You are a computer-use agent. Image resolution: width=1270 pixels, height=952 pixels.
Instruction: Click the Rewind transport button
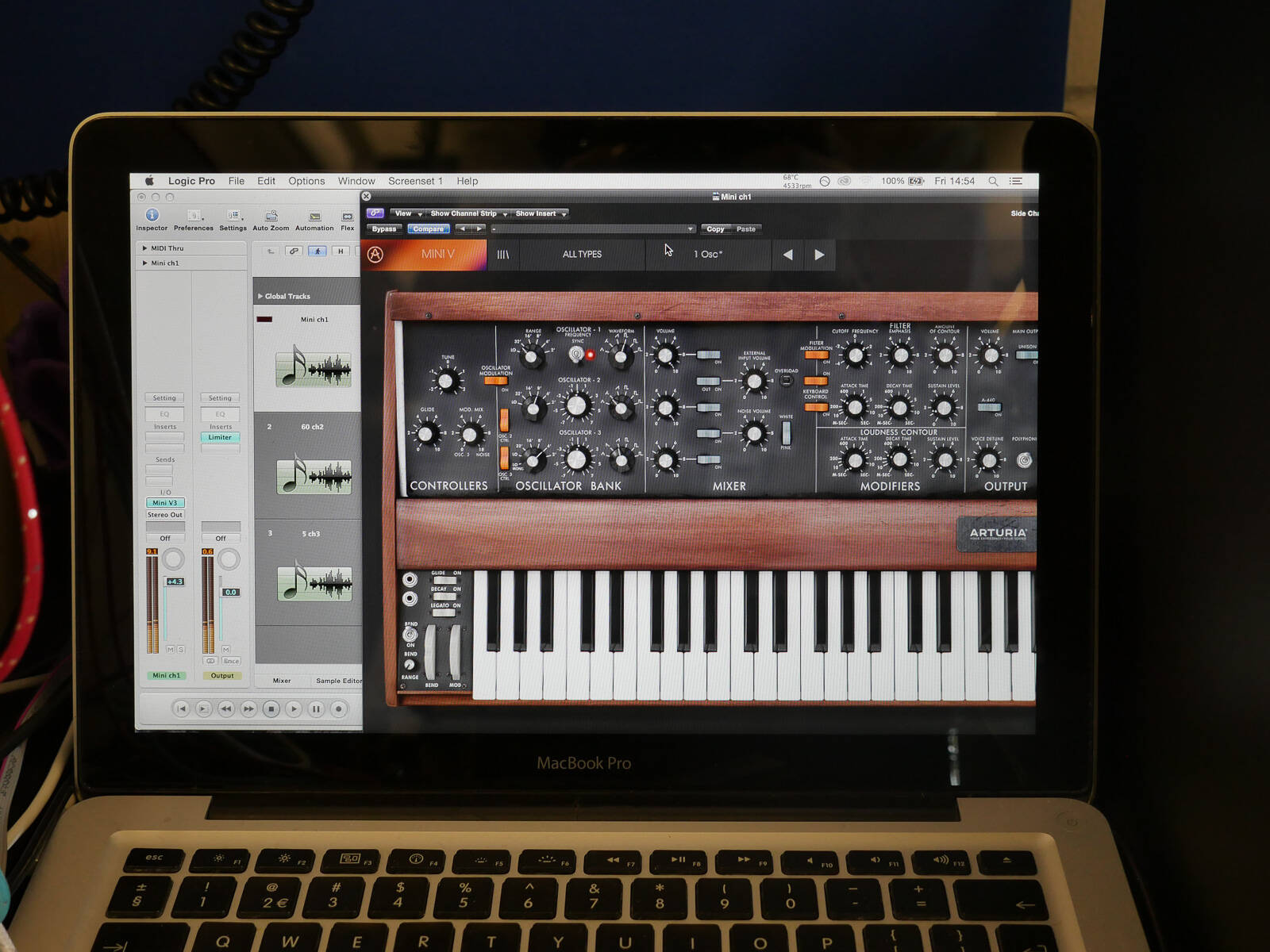coord(226,708)
